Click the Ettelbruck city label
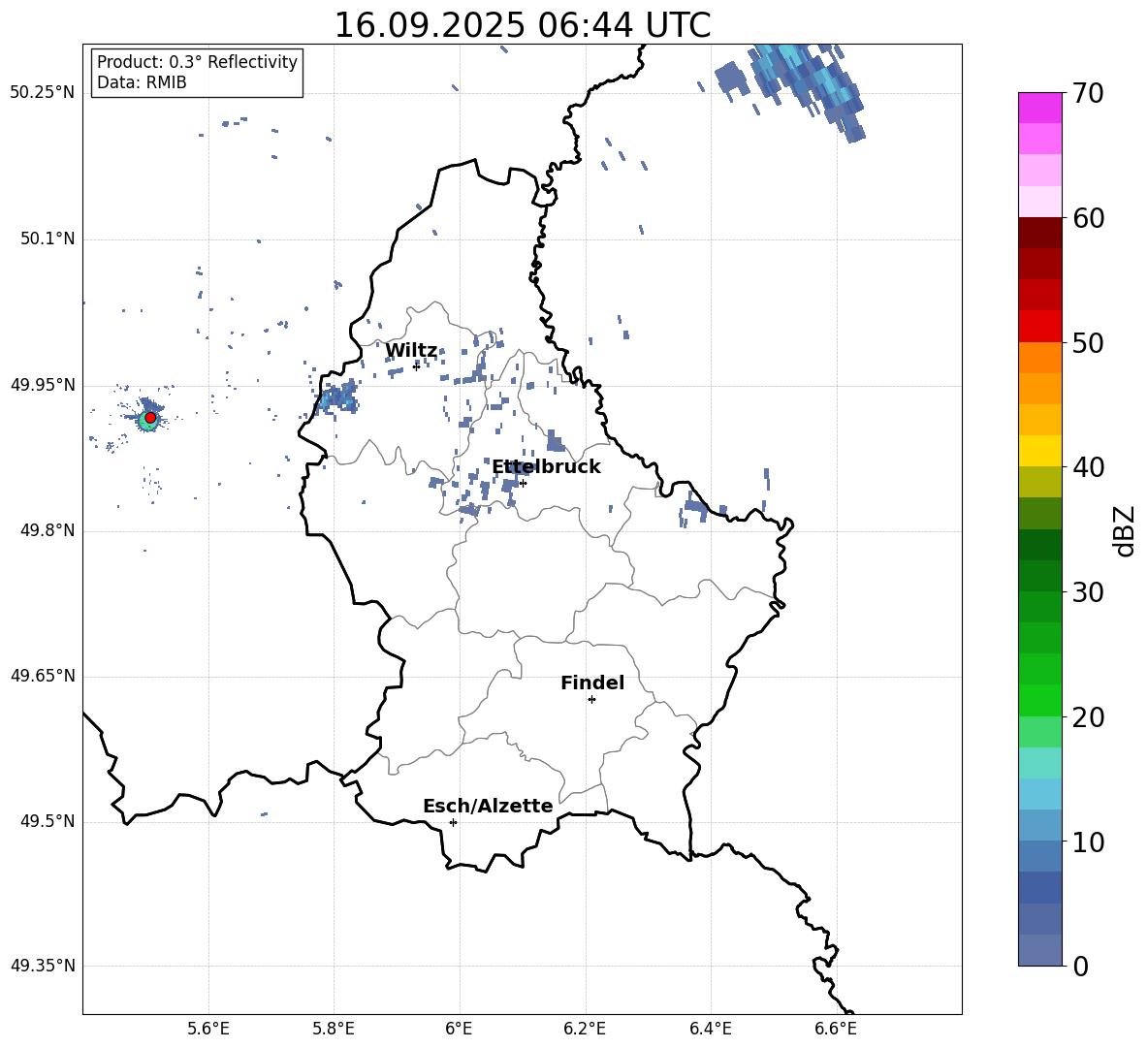This screenshot has width=1148, height=1048. (546, 467)
